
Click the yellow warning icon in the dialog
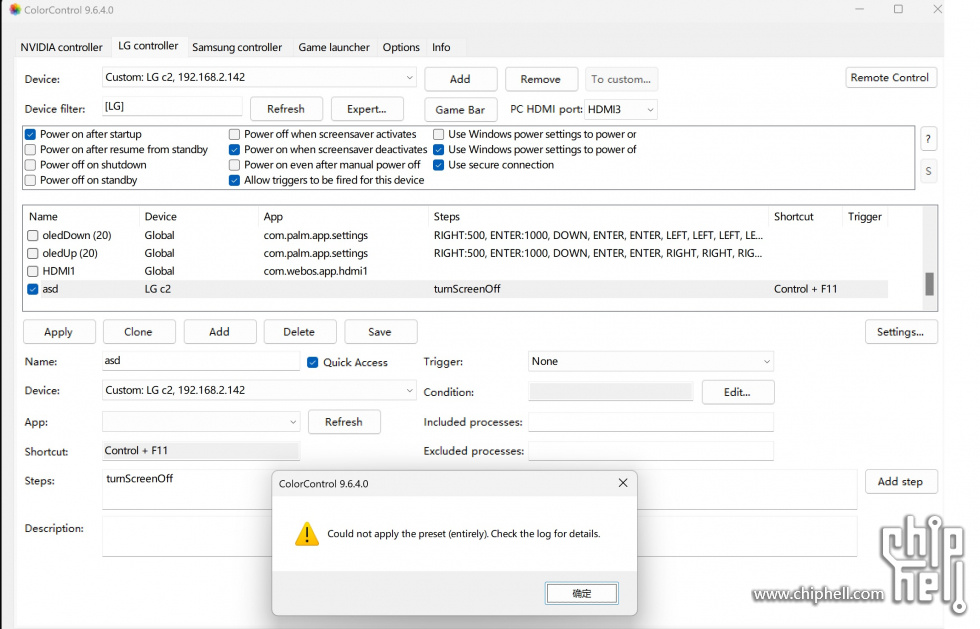pyautogui.click(x=307, y=534)
